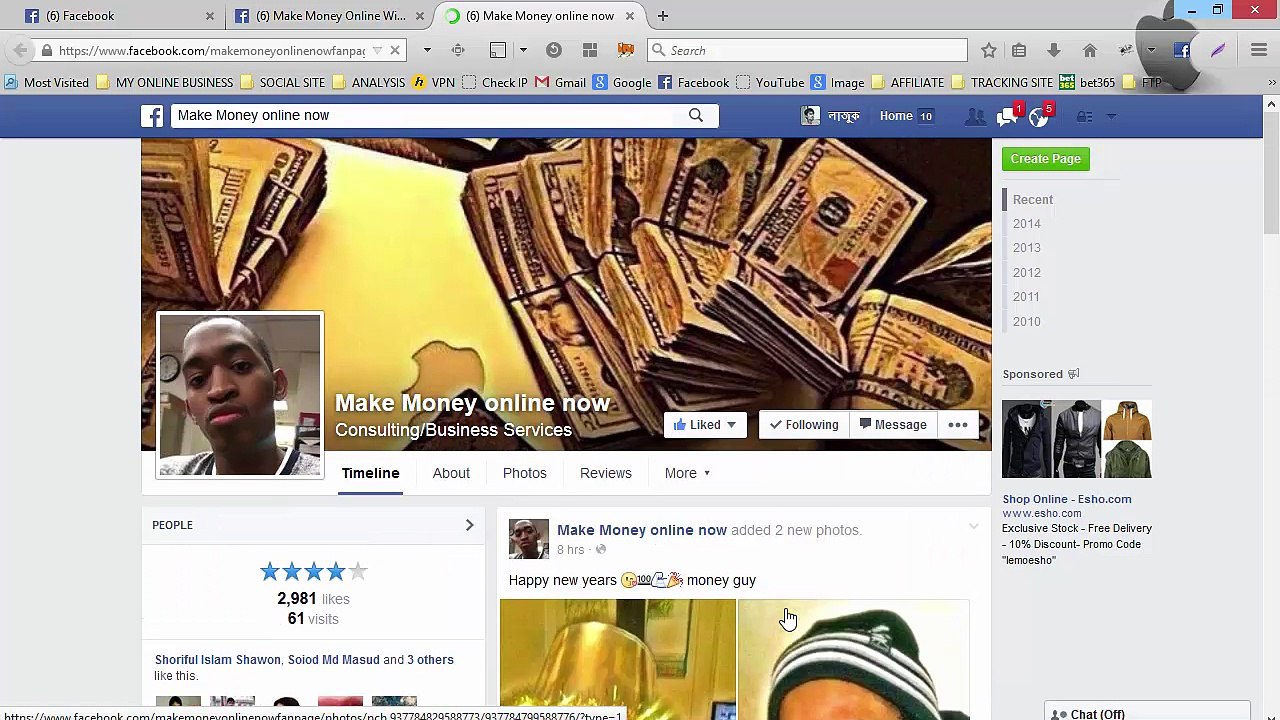1280x720 pixels.
Task: Open the address bar history dropdown arrow
Action: click(x=377, y=50)
